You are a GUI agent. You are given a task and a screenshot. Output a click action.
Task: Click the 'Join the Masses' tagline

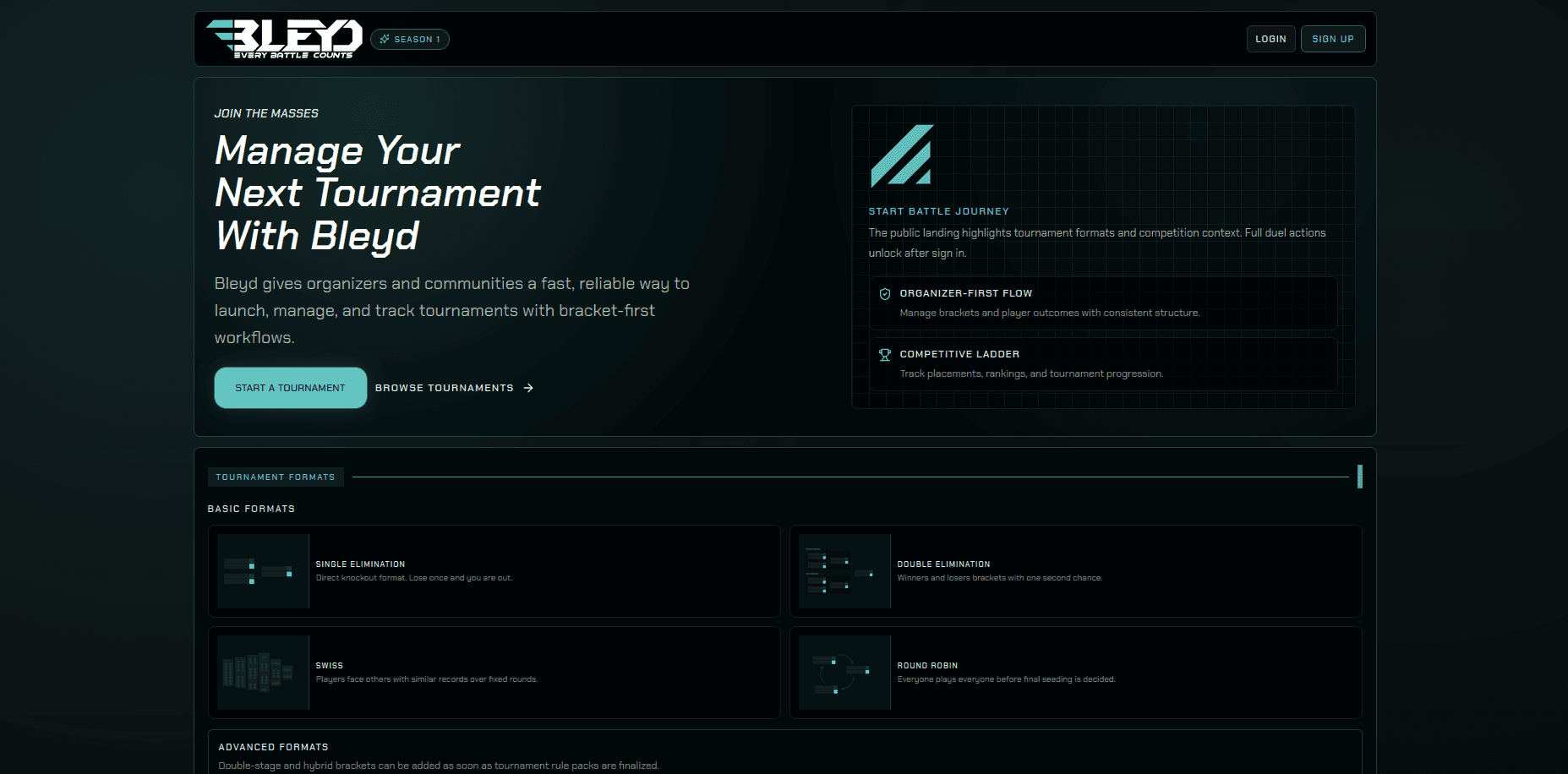(x=266, y=113)
